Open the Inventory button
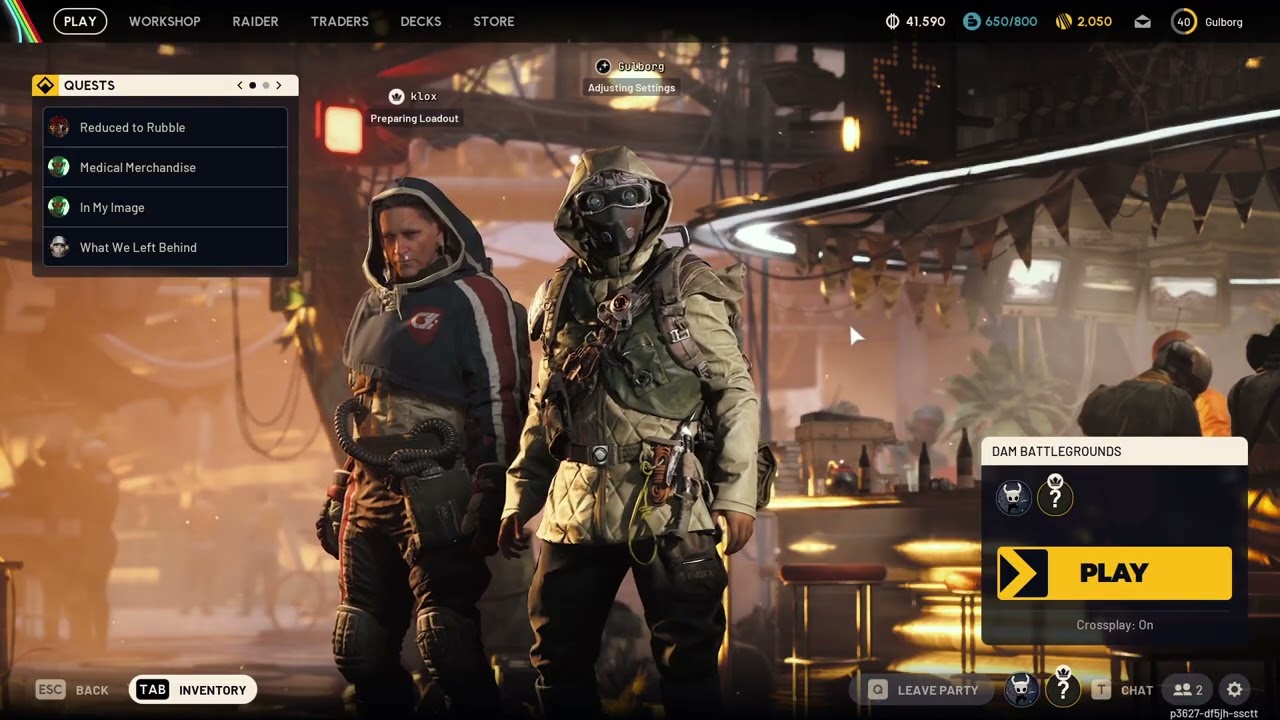This screenshot has width=1280, height=720. (x=193, y=689)
